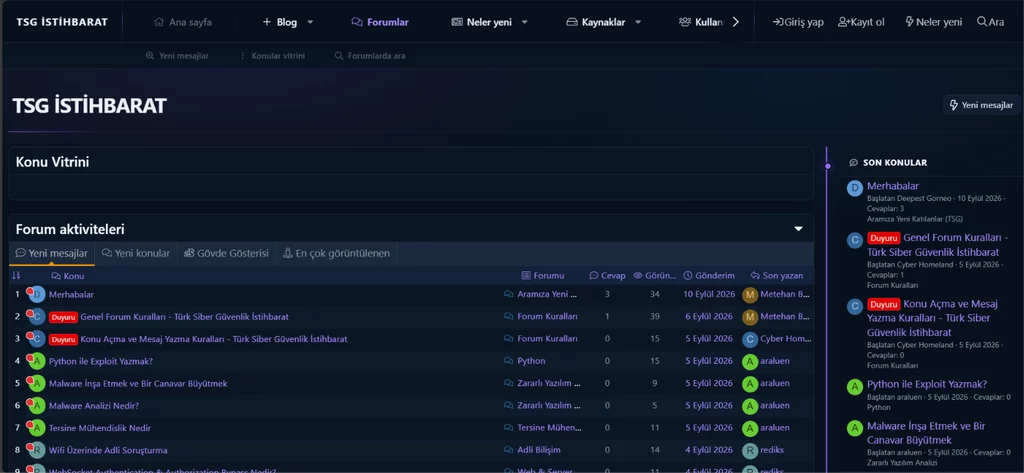Open Malware İnşa Etmek topic in the table
This screenshot has width=1024, height=473.
click(x=138, y=383)
